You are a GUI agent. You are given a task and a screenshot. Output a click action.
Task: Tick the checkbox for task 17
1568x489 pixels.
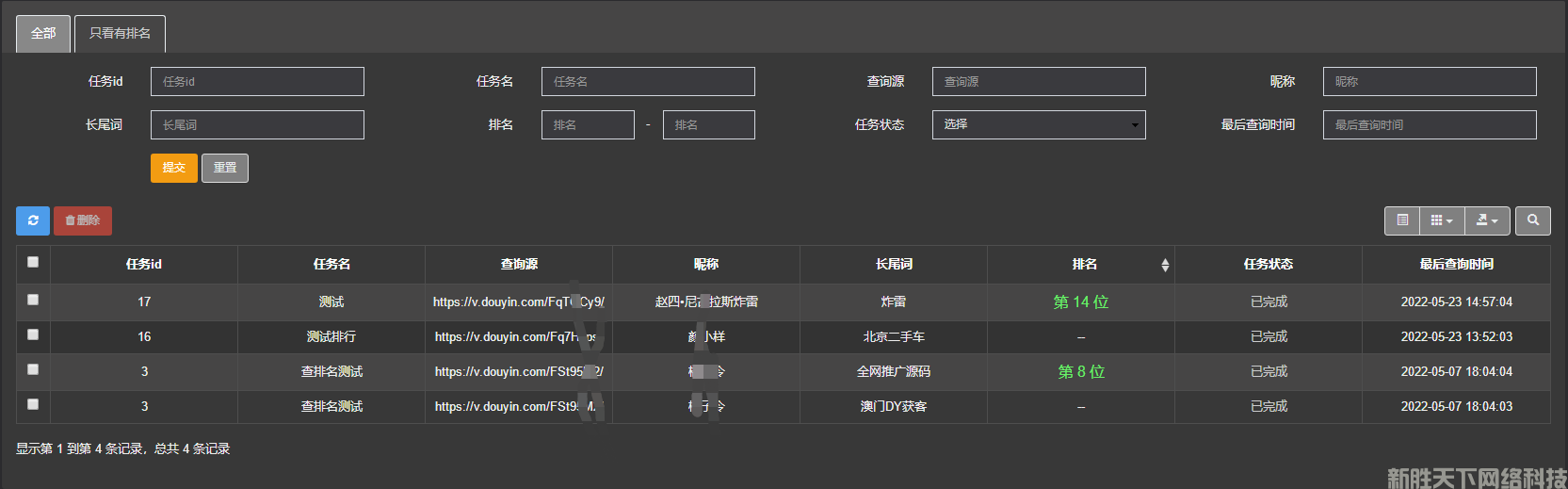tap(33, 300)
